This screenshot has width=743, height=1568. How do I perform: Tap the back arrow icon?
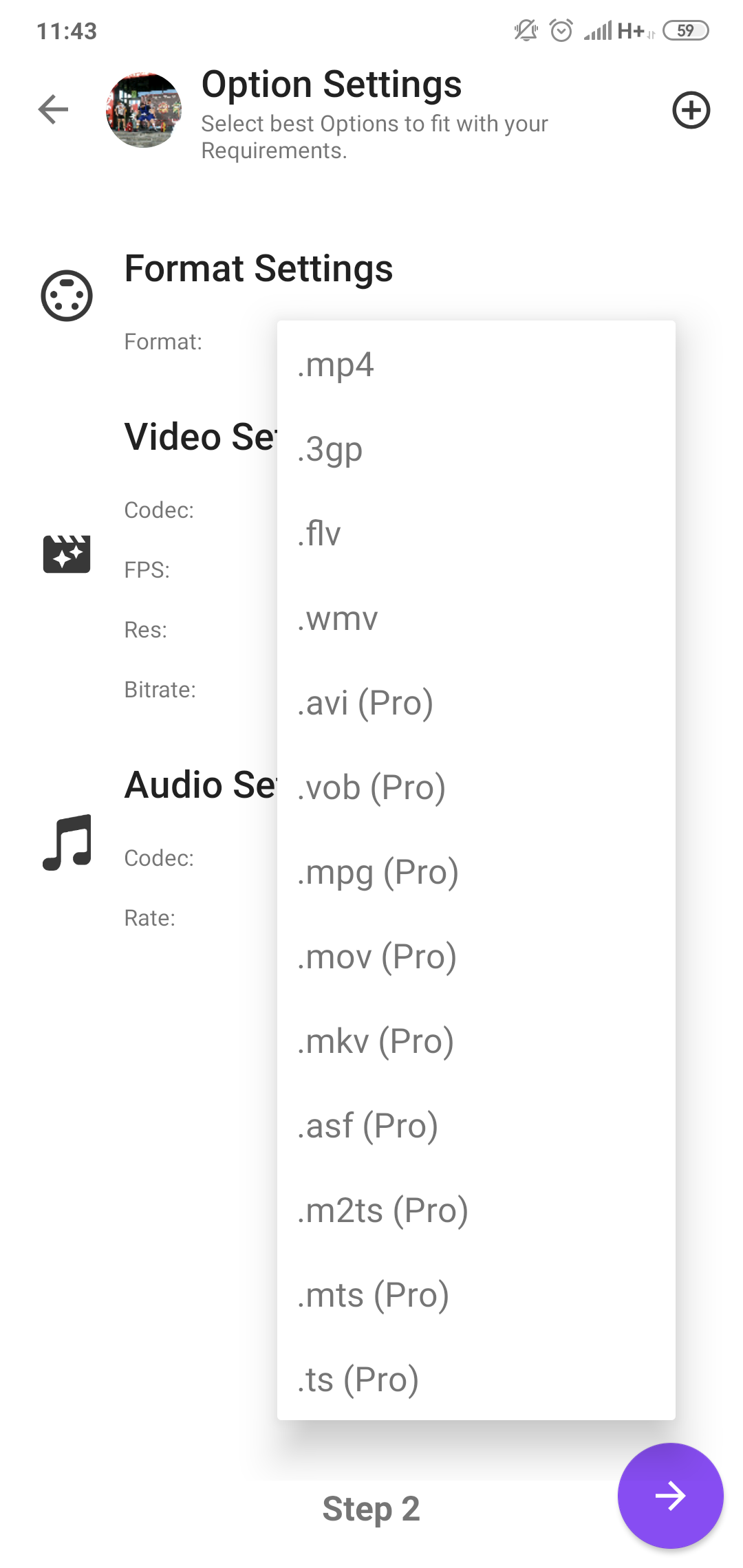tap(53, 109)
